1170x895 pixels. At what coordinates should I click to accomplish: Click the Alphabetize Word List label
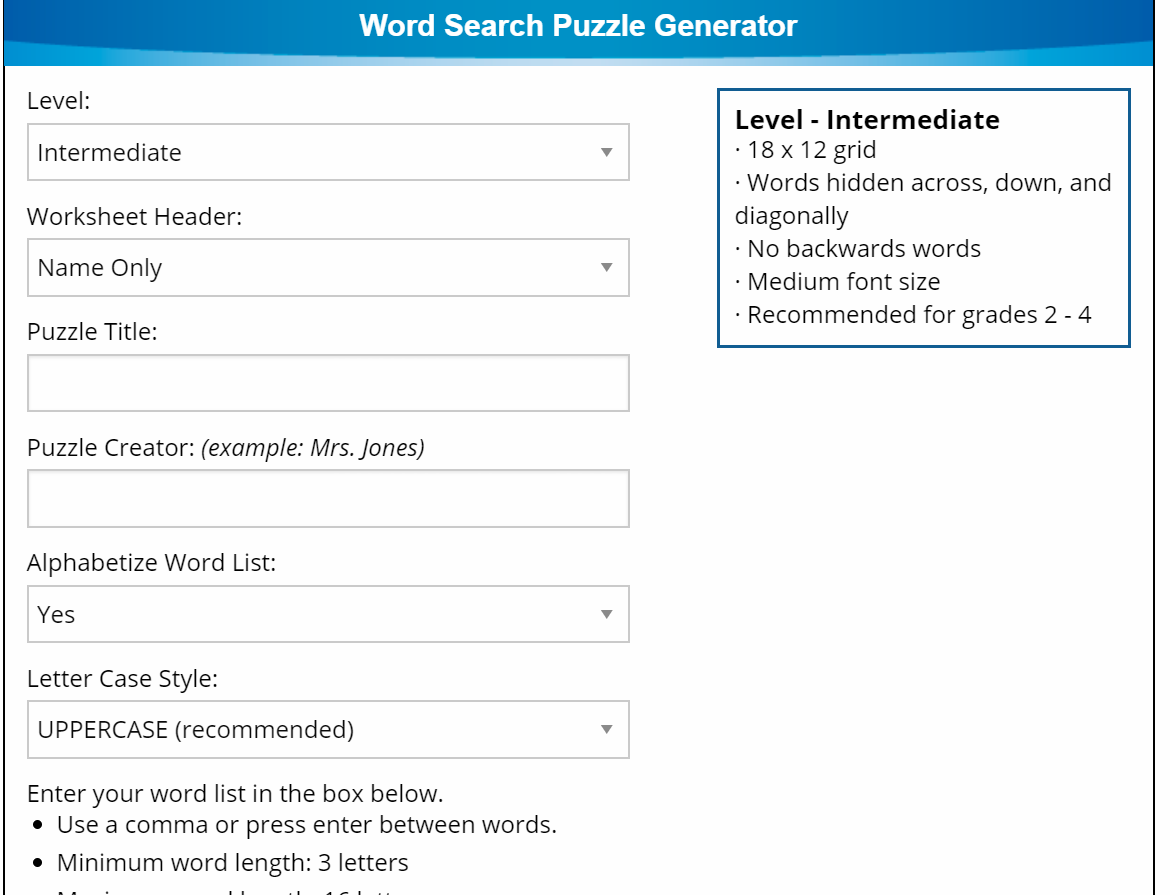[151, 563]
